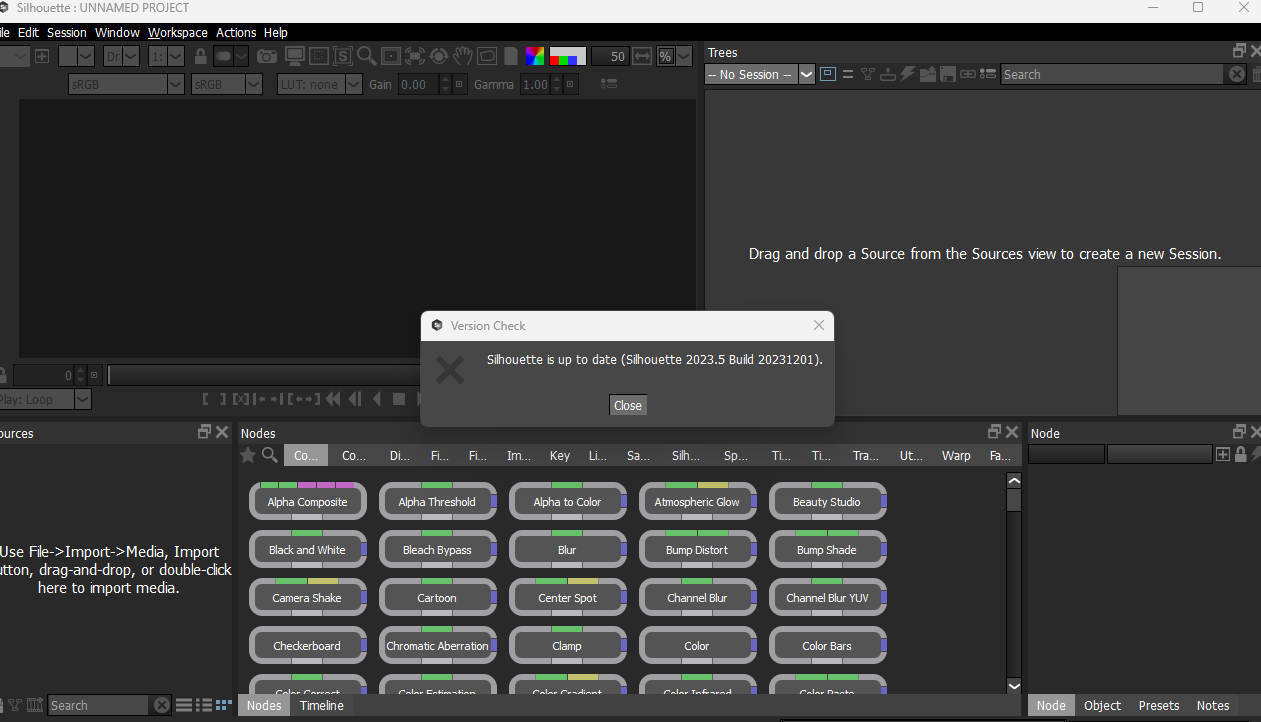
Task: Select the Chromatic Aberration node
Action: [438, 645]
